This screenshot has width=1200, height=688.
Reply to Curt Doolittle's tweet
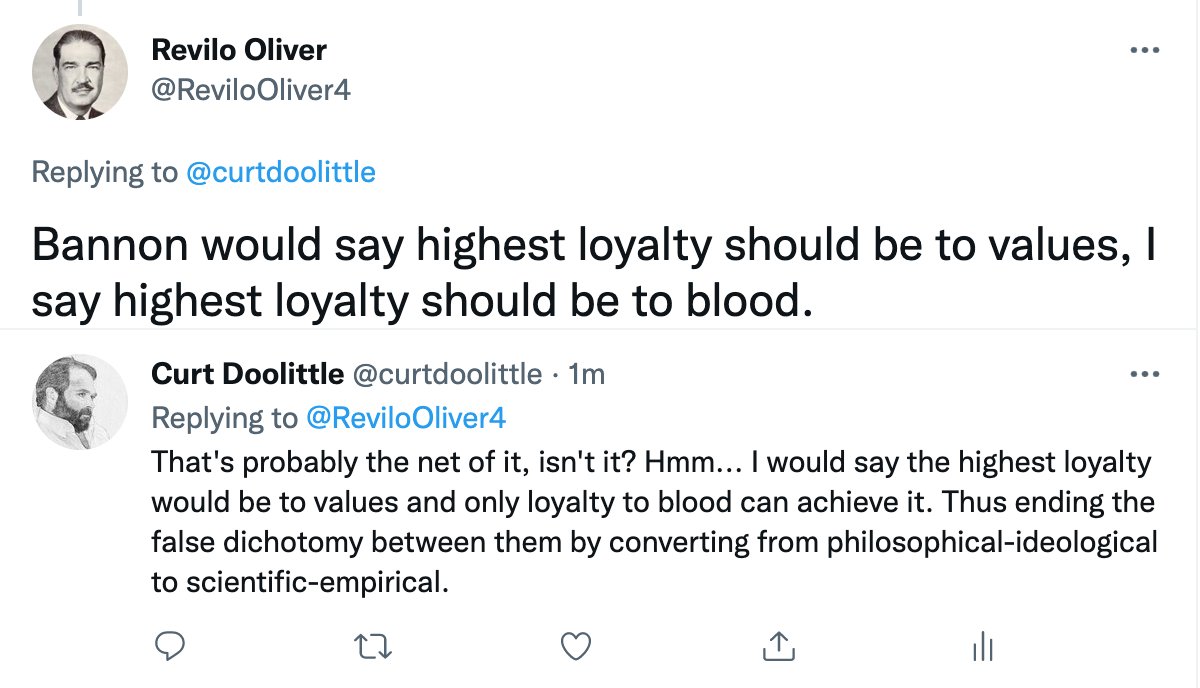[169, 647]
